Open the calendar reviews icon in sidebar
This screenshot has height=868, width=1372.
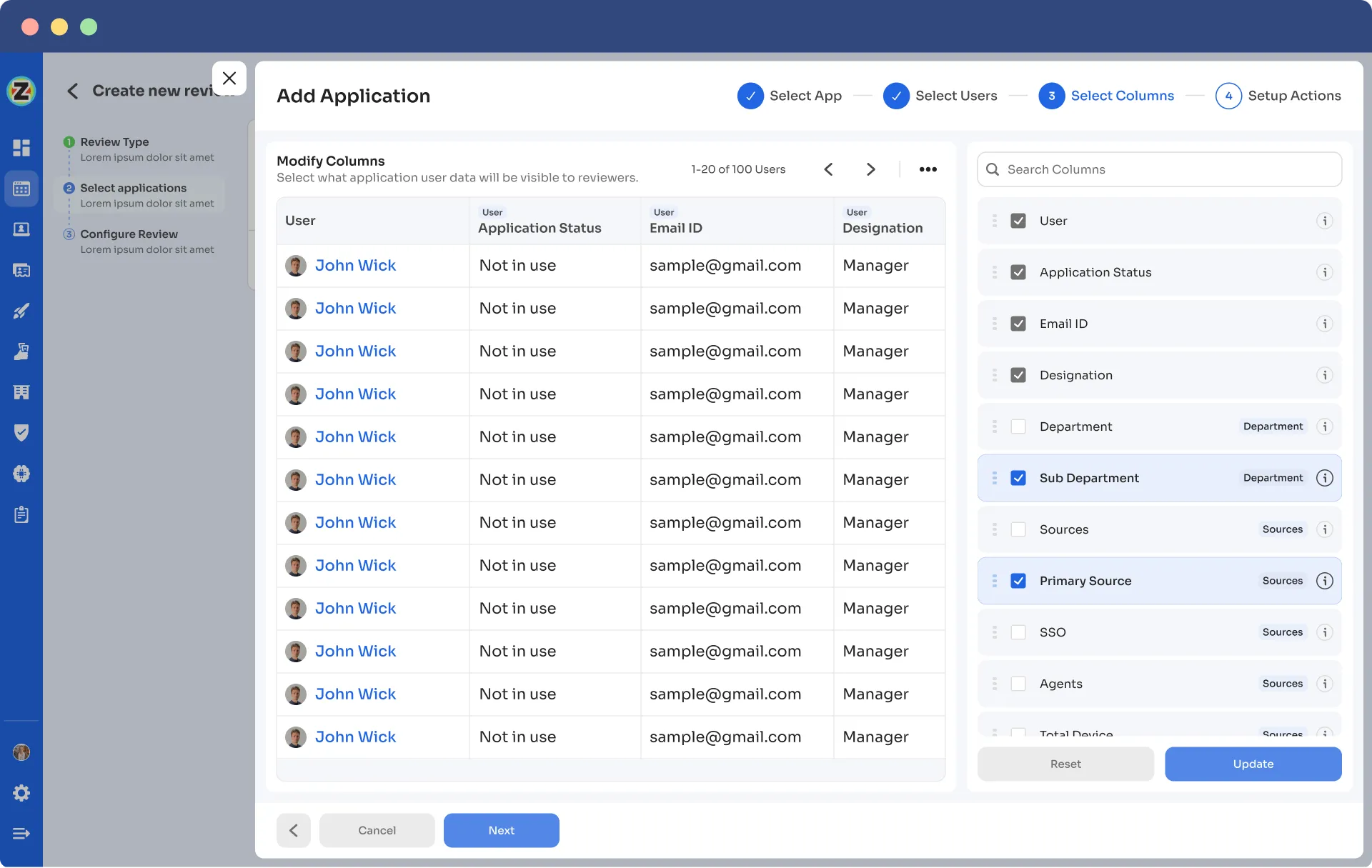[x=21, y=189]
